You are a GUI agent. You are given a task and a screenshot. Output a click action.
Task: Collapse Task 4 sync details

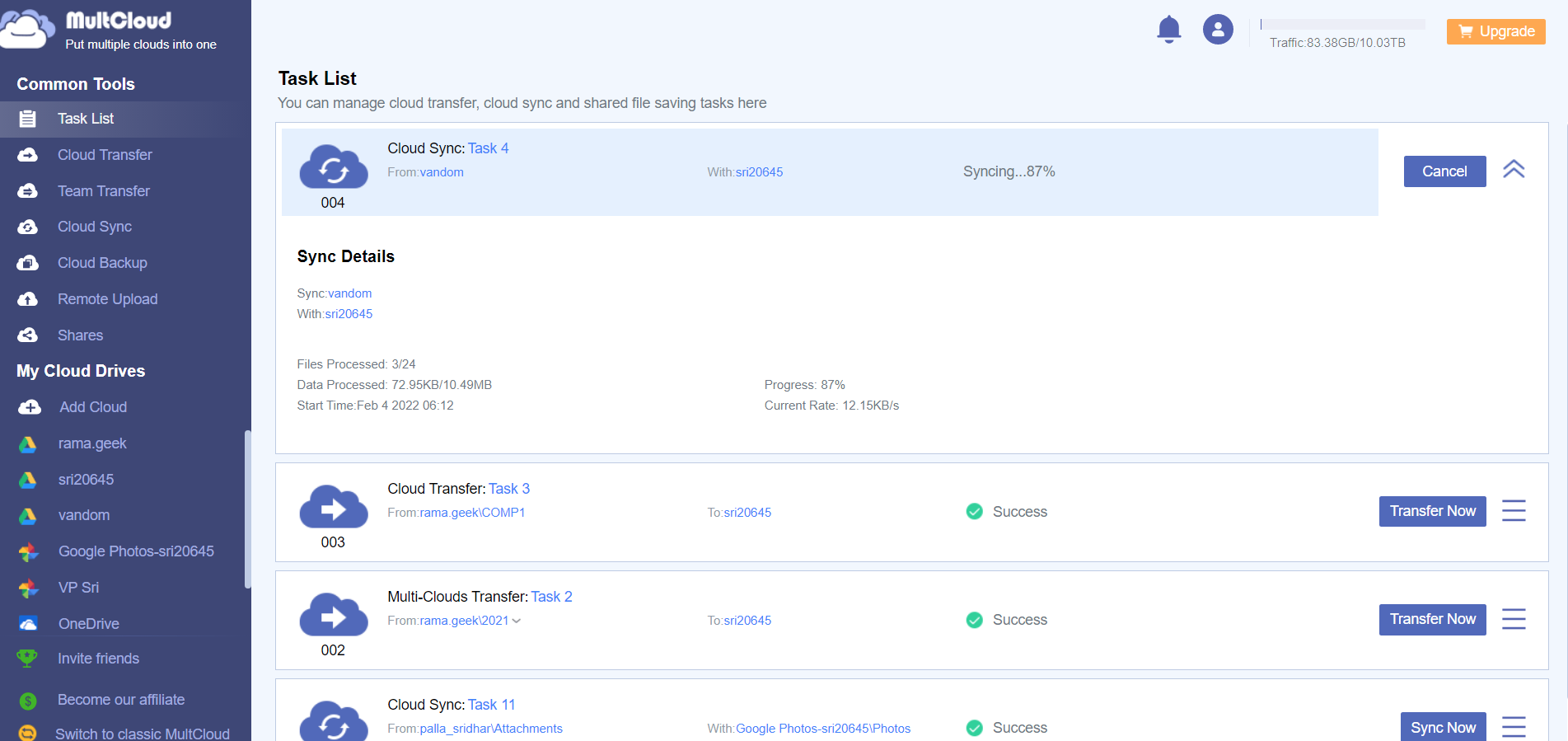(x=1514, y=169)
